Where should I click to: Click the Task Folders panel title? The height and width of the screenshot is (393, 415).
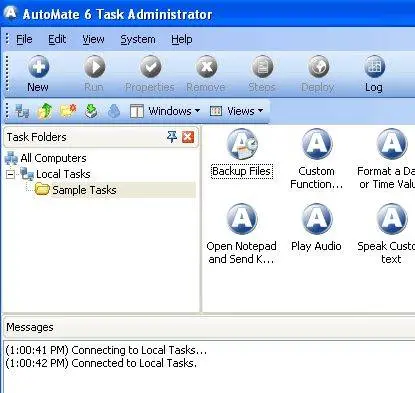tap(37, 137)
